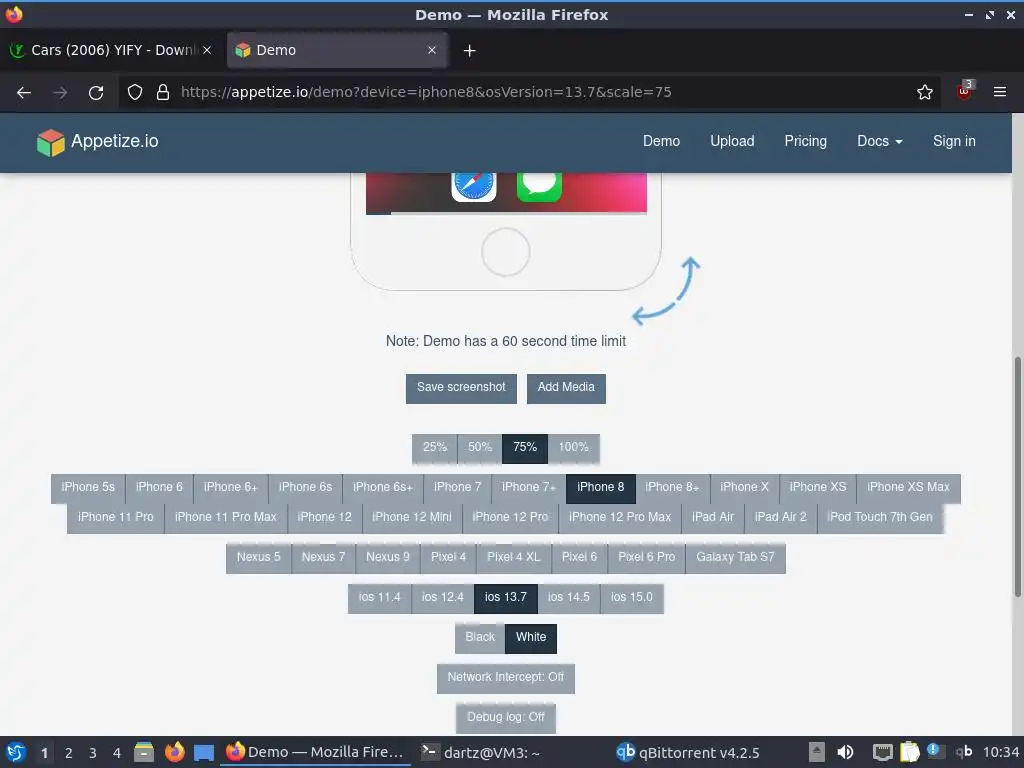Open the Upload nav link

(732, 141)
